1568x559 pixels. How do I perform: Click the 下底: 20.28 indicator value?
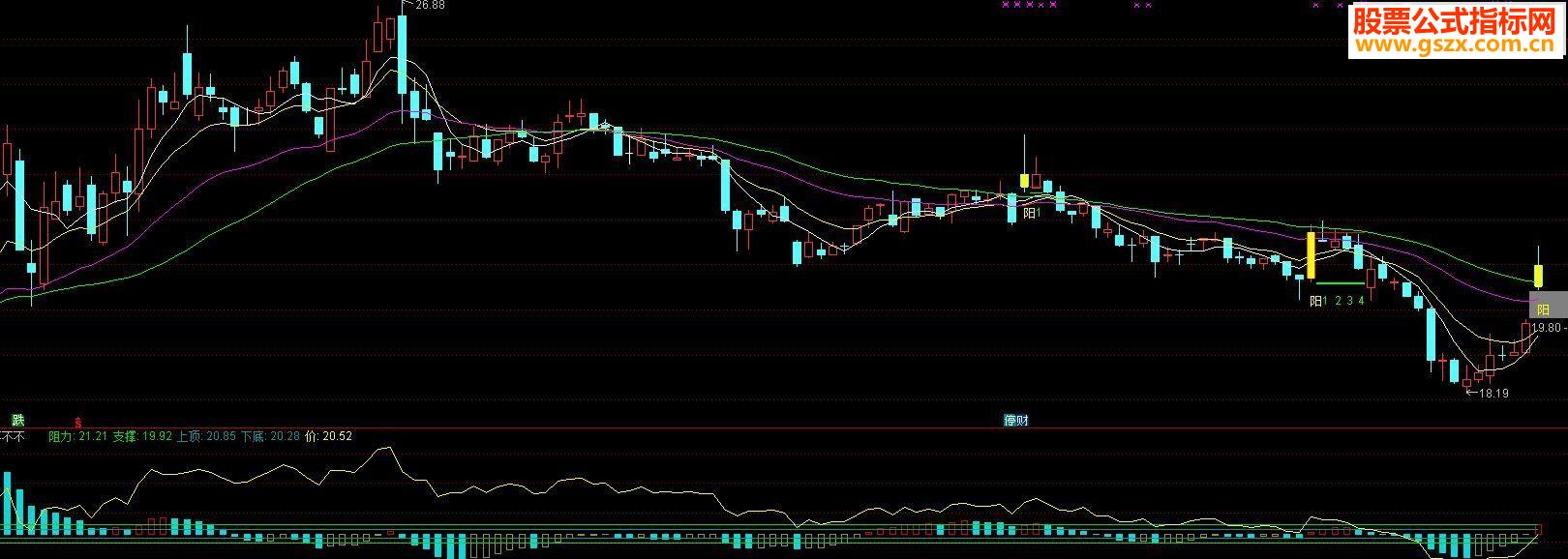[x=270, y=436]
